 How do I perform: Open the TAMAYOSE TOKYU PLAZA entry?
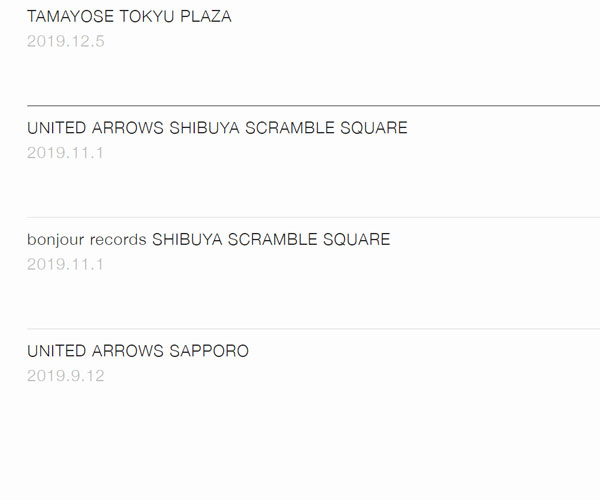click(129, 17)
